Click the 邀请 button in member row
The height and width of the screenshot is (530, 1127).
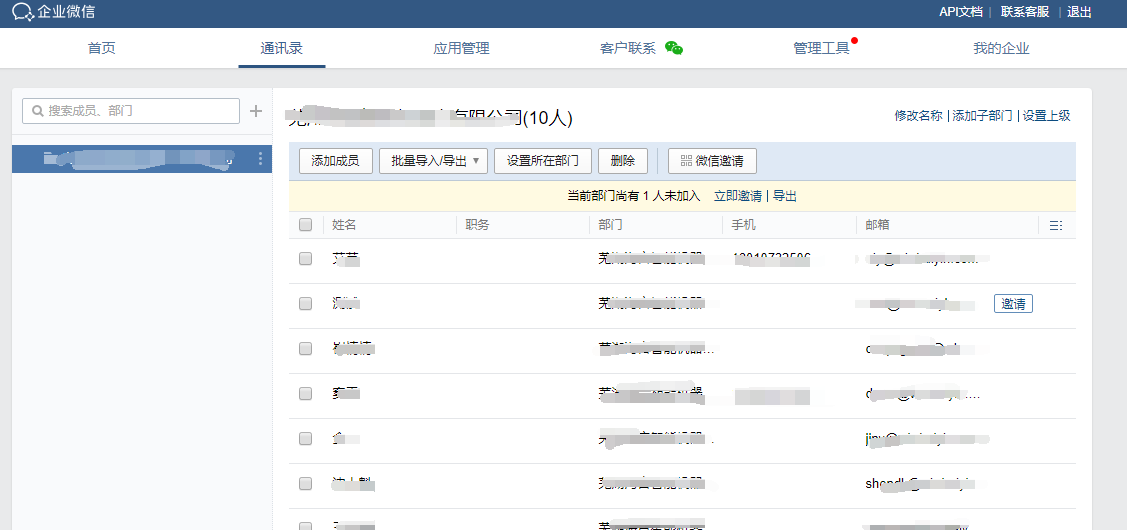pyautogui.click(x=1013, y=304)
